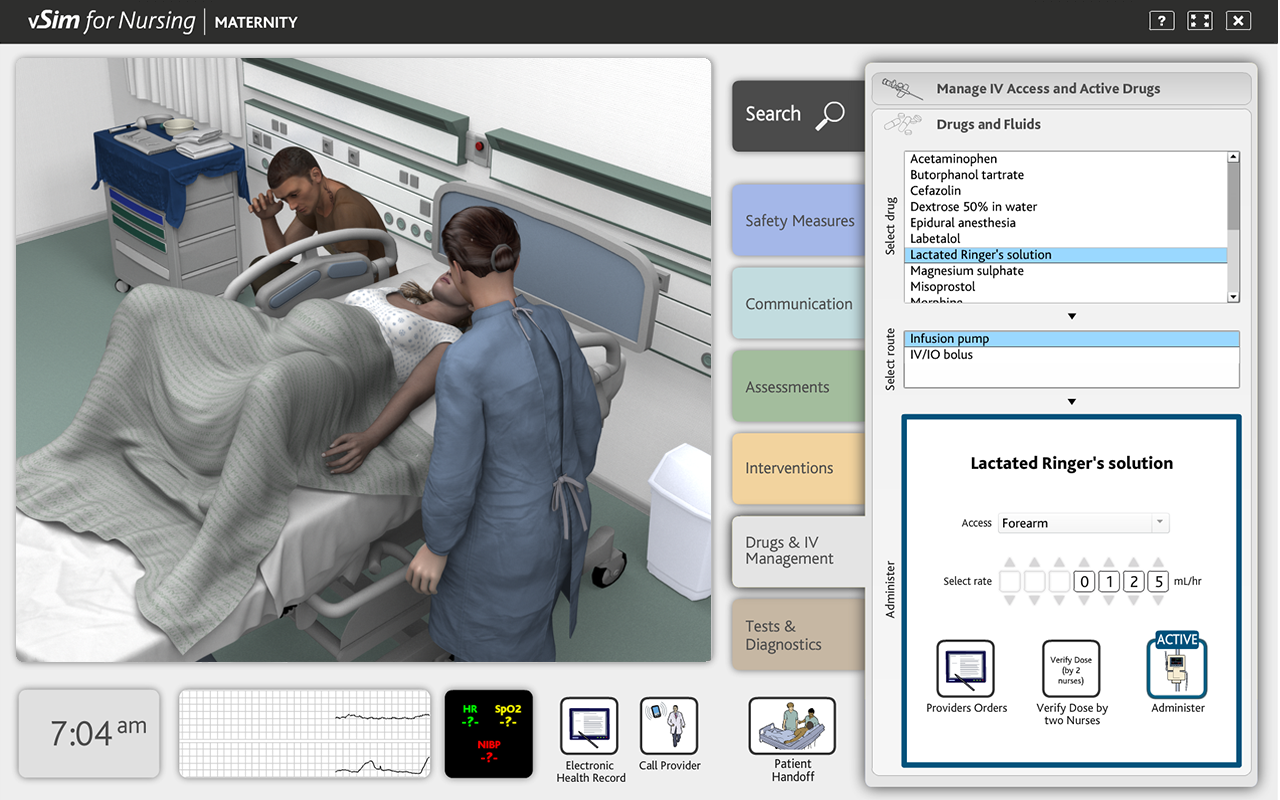The height and width of the screenshot is (800, 1280).
Task: Expand the arrow below the drug list
Action: tap(1071, 315)
